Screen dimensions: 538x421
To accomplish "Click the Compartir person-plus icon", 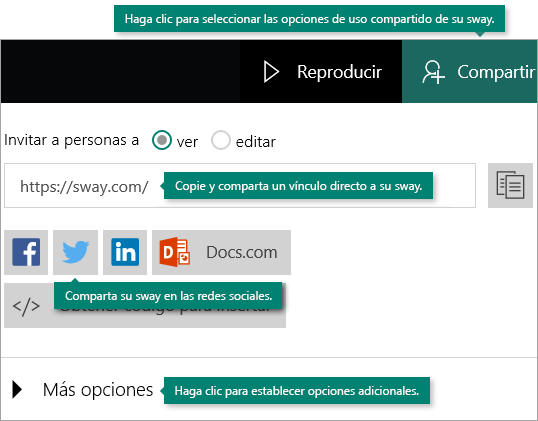I will (433, 72).
